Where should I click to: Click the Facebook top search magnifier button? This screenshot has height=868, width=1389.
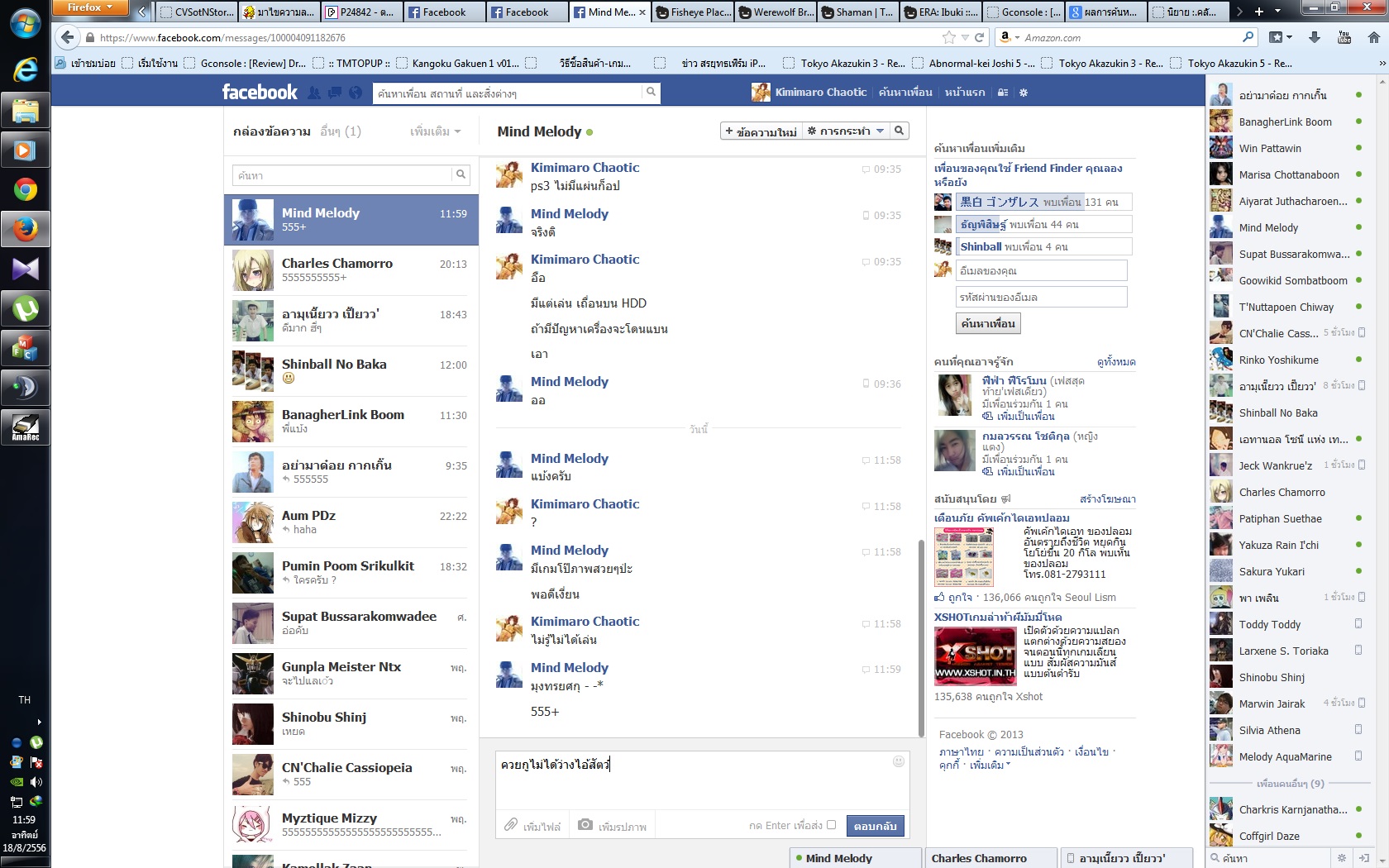[x=651, y=93]
